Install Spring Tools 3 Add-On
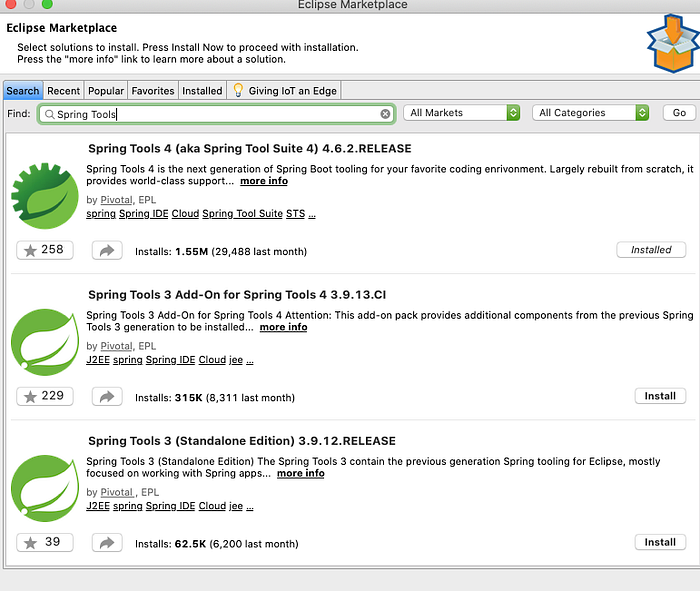 pyautogui.click(x=660, y=396)
